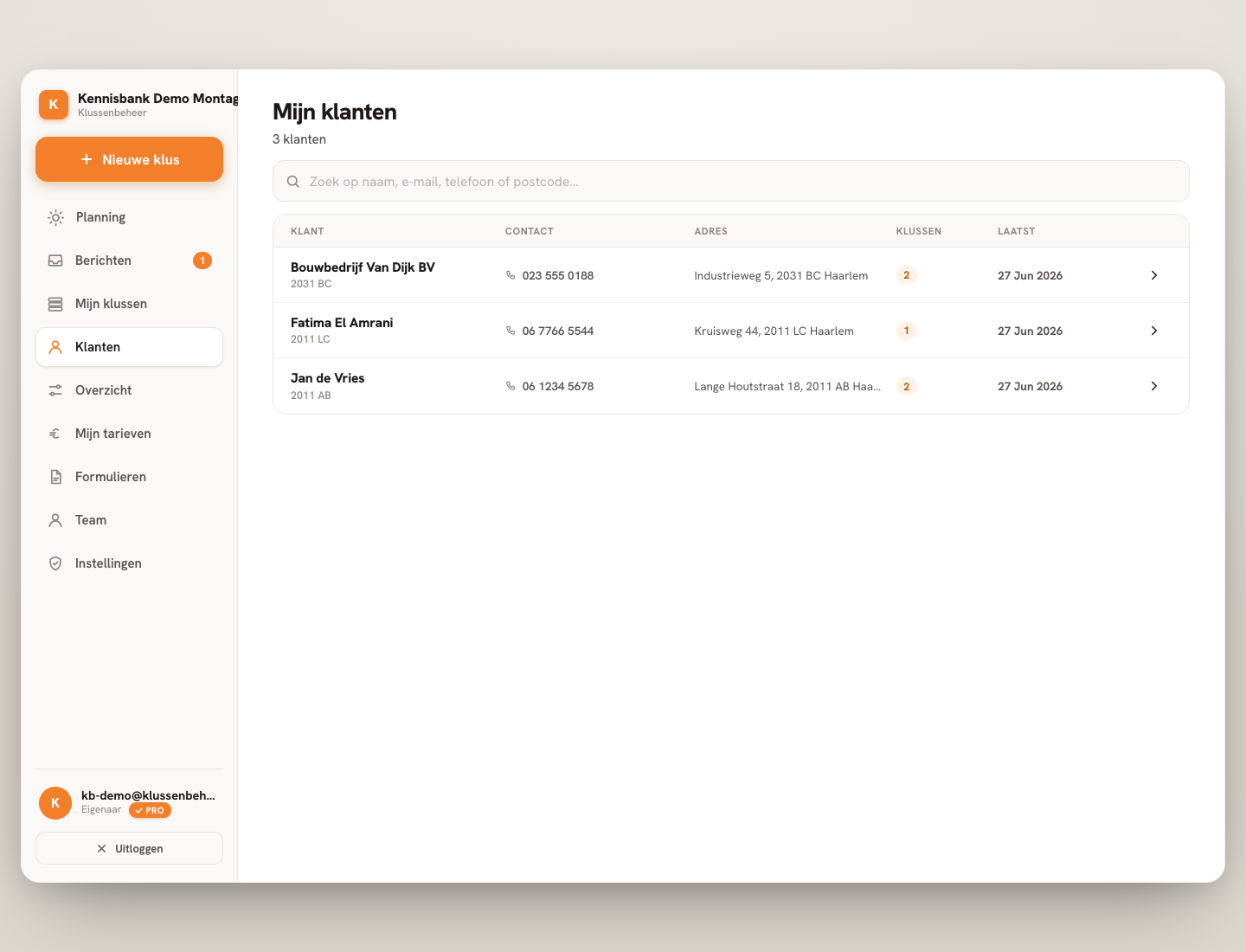Click the Formulieren document icon

55,477
